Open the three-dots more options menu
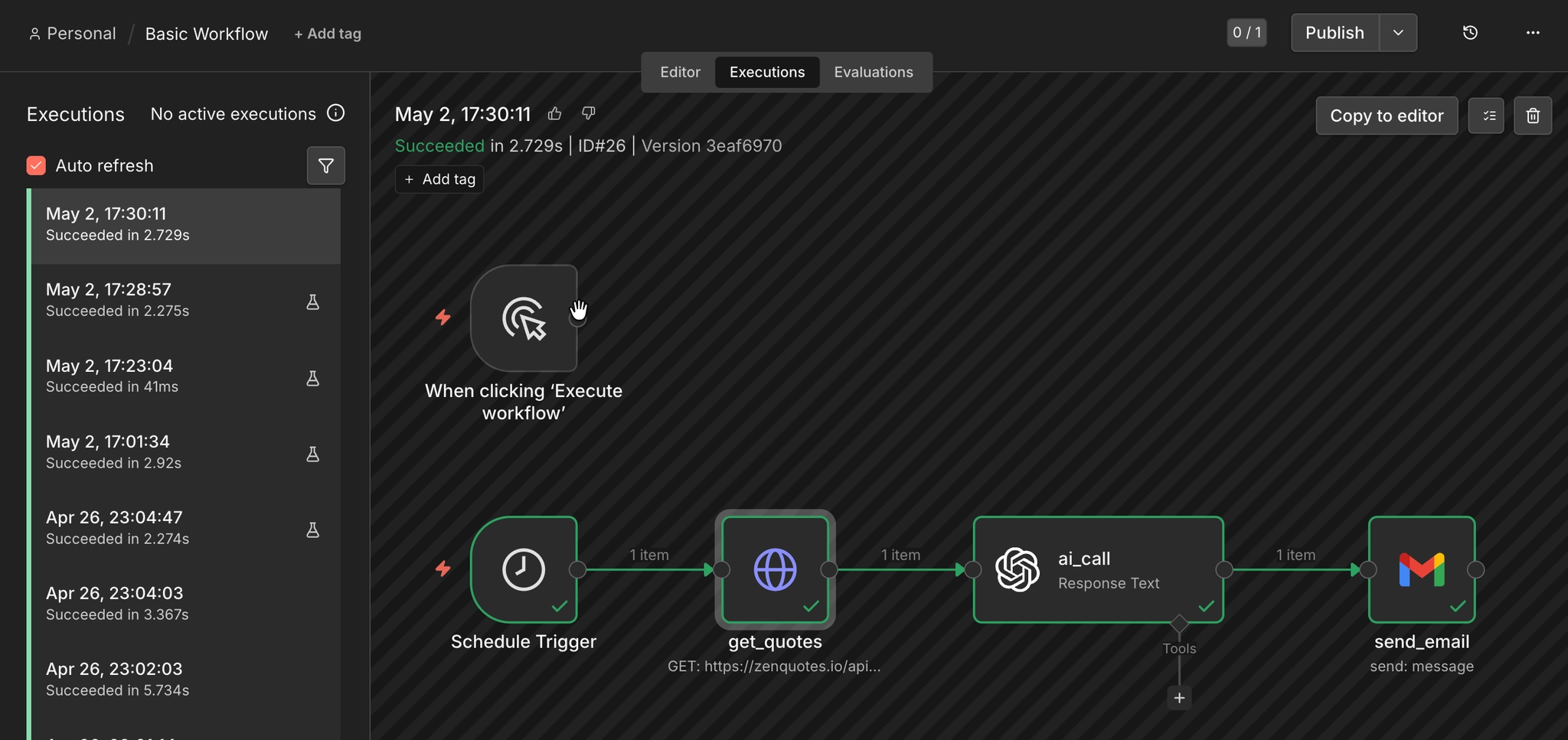Image resolution: width=1568 pixels, height=740 pixels. 1533,33
